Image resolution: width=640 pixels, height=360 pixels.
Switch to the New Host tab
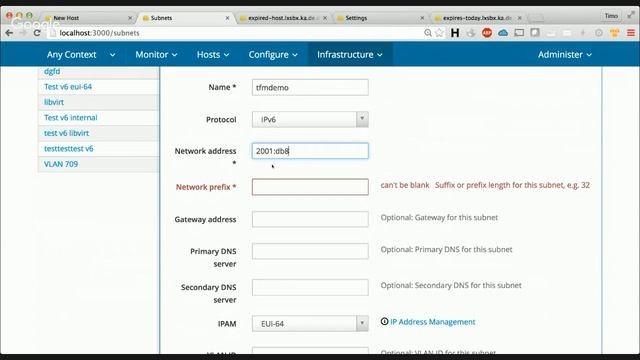(x=88, y=18)
